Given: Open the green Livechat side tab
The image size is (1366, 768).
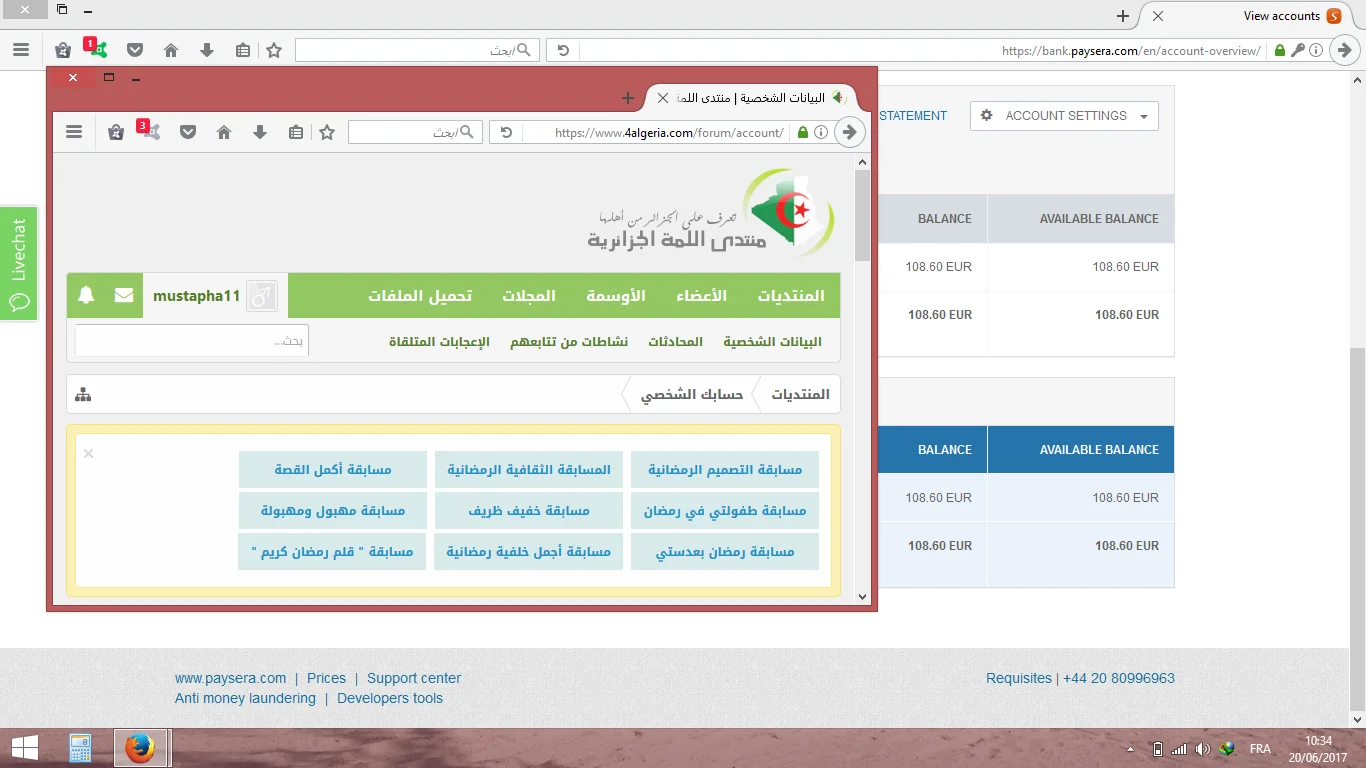Looking at the screenshot, I should pyautogui.click(x=19, y=264).
